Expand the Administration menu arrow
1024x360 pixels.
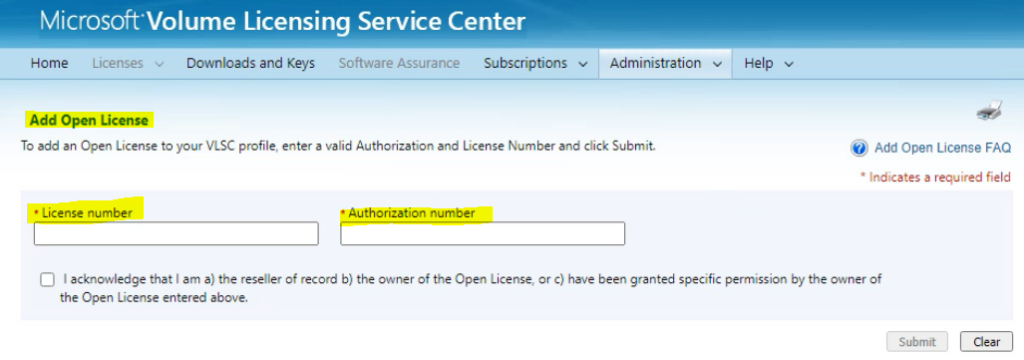tap(717, 64)
